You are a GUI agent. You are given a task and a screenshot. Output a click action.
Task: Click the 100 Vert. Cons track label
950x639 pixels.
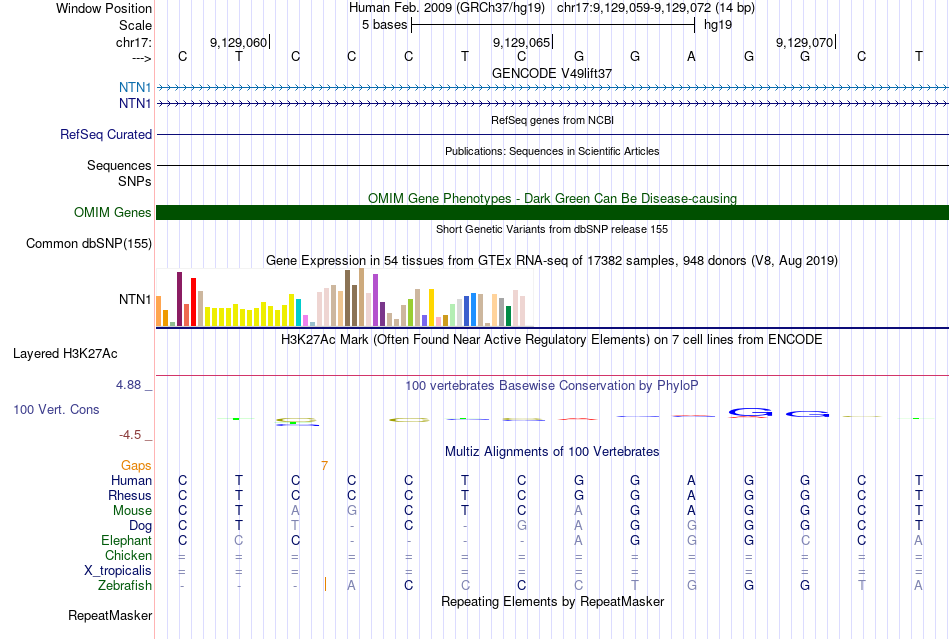pyautogui.click(x=56, y=409)
